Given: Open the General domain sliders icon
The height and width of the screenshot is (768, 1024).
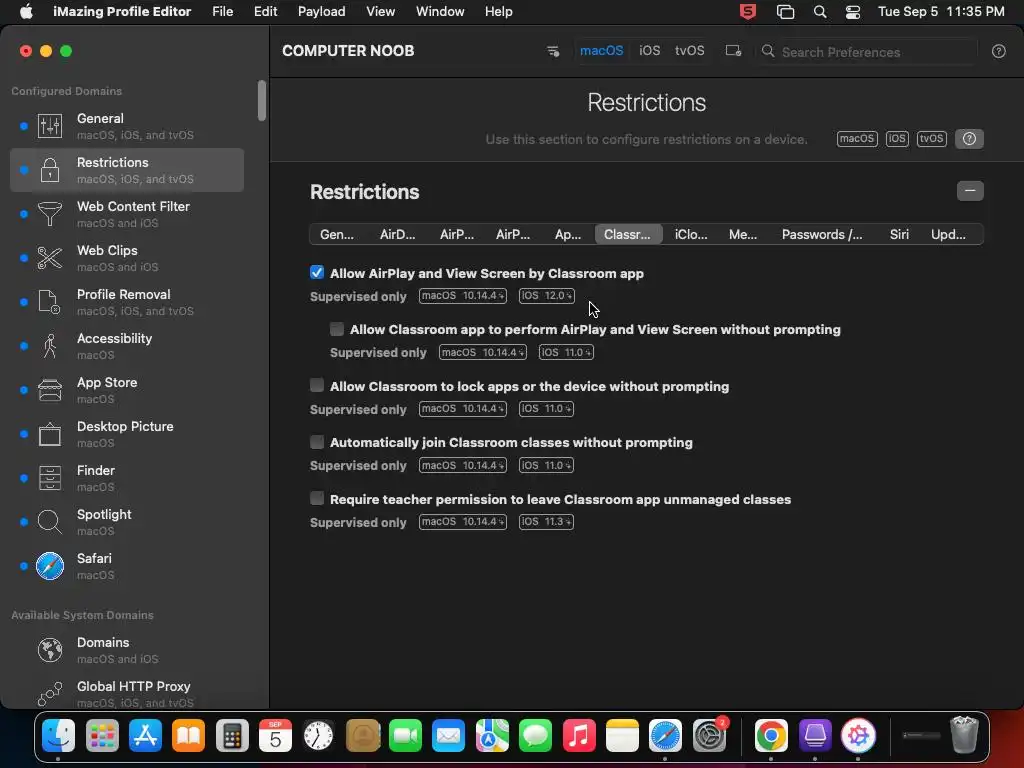Looking at the screenshot, I should [50, 125].
